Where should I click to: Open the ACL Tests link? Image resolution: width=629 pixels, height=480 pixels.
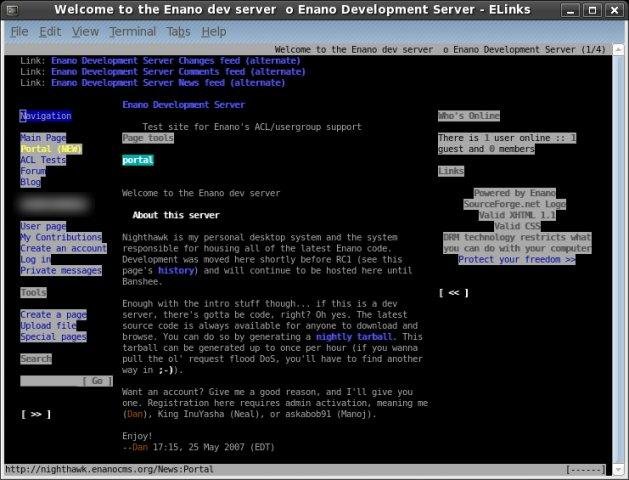43,160
